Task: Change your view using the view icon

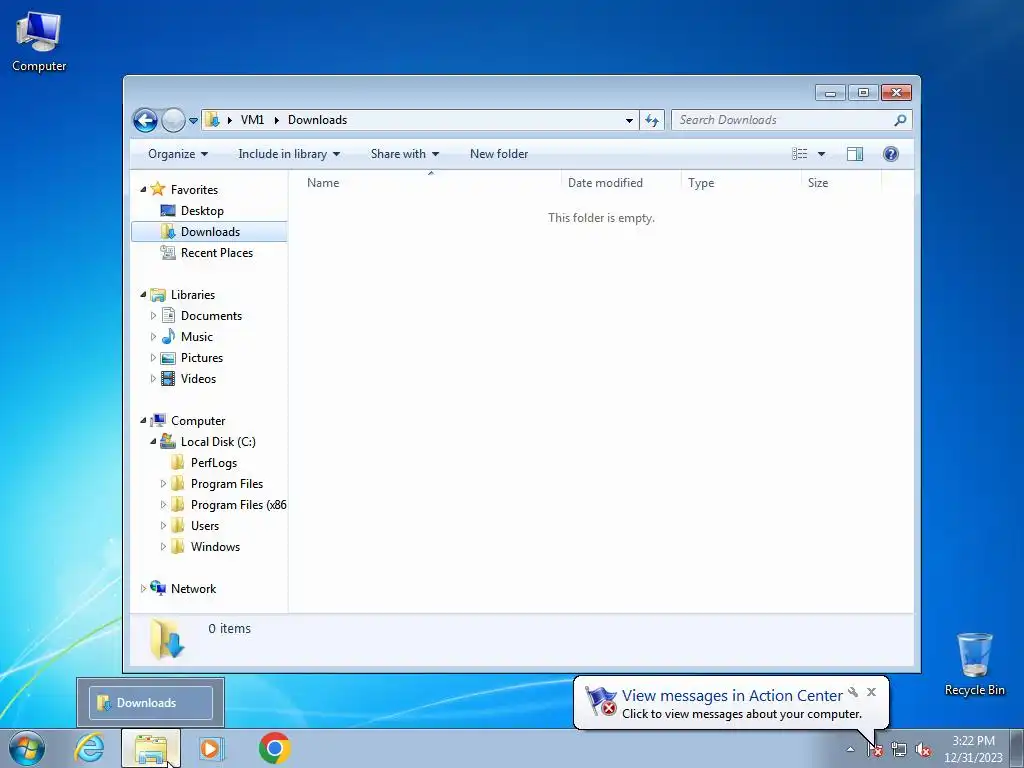Action: click(x=800, y=154)
